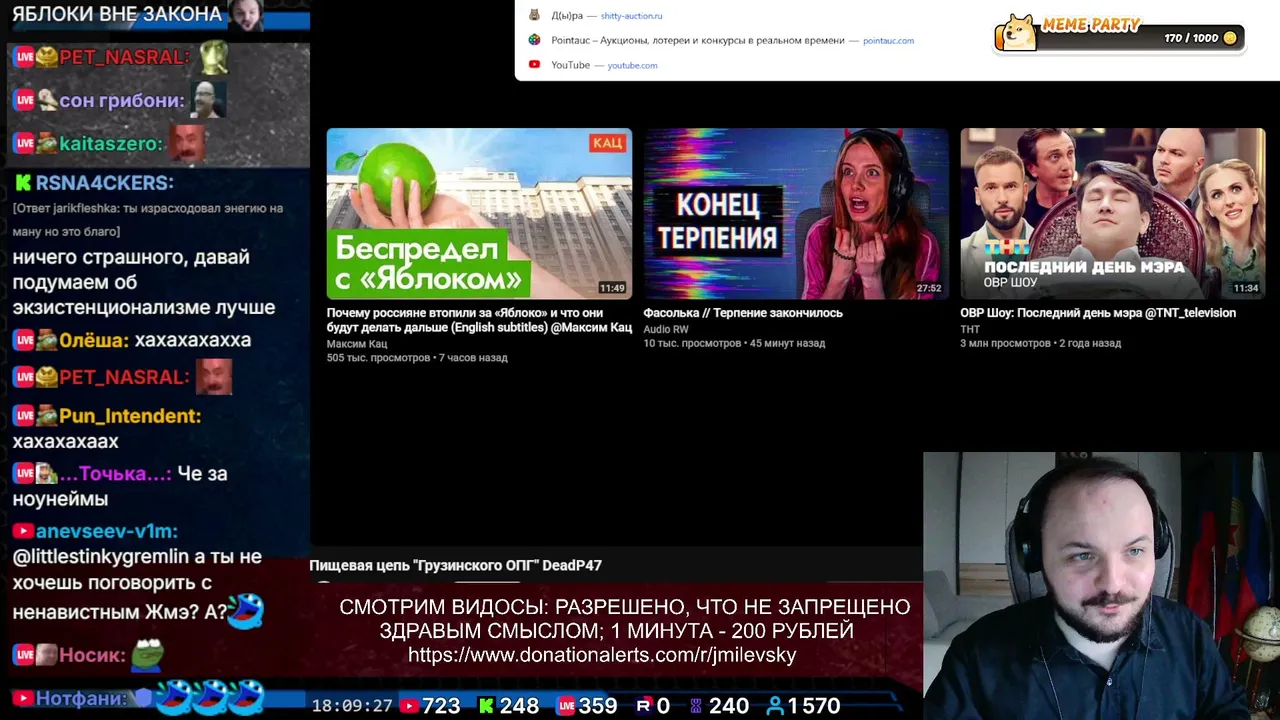Visit the Audio RW channel name
This screenshot has width=1280, height=720.
(666, 329)
